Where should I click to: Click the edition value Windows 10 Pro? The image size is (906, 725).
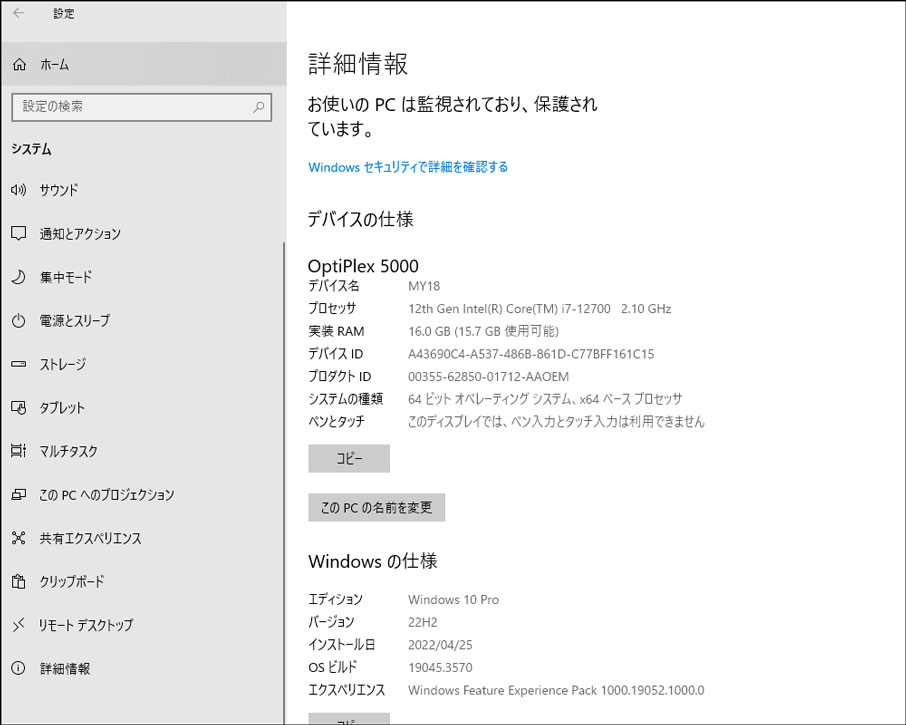(454, 600)
